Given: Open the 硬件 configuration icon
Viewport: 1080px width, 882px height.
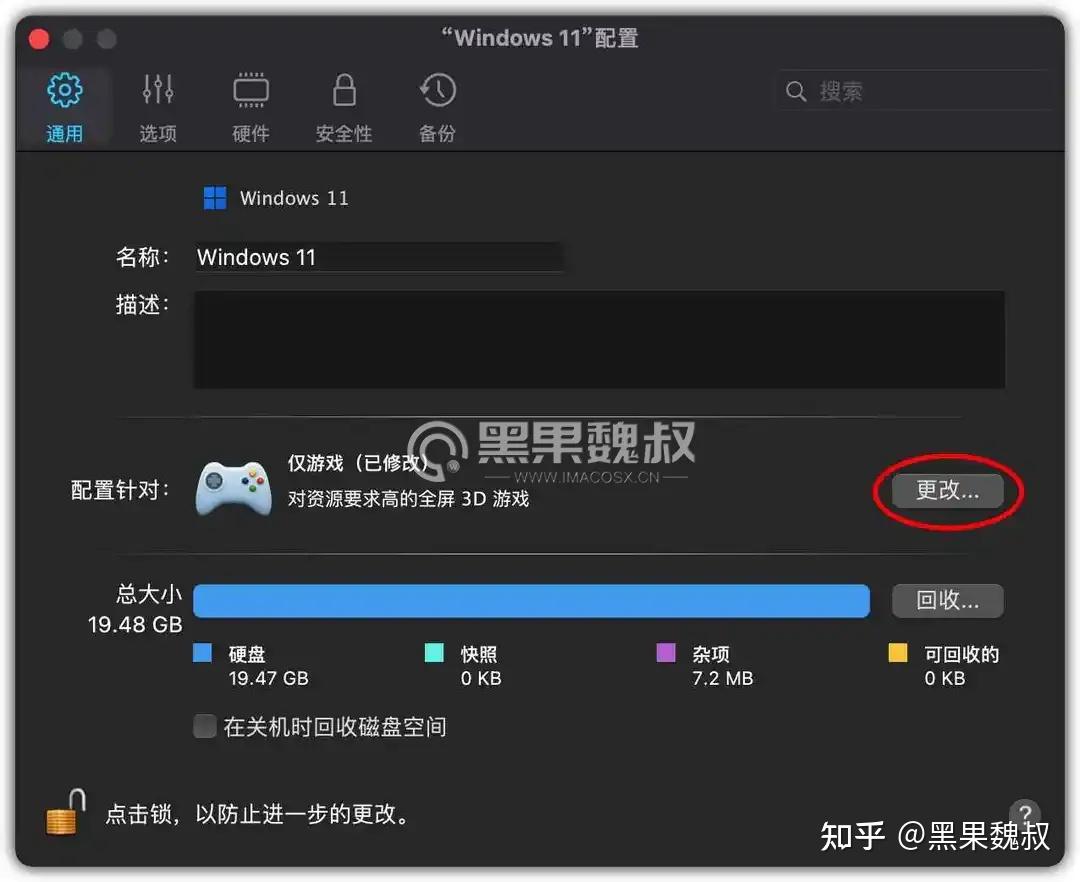Looking at the screenshot, I should 250,90.
